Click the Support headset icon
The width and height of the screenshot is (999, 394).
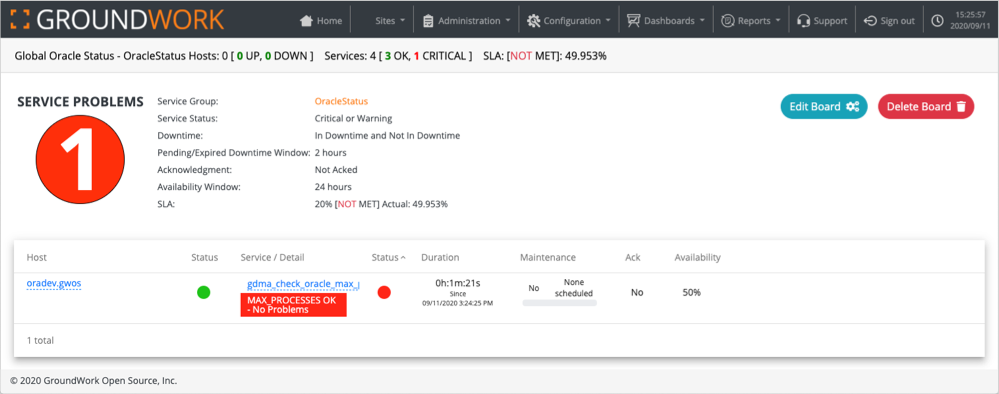[803, 21]
